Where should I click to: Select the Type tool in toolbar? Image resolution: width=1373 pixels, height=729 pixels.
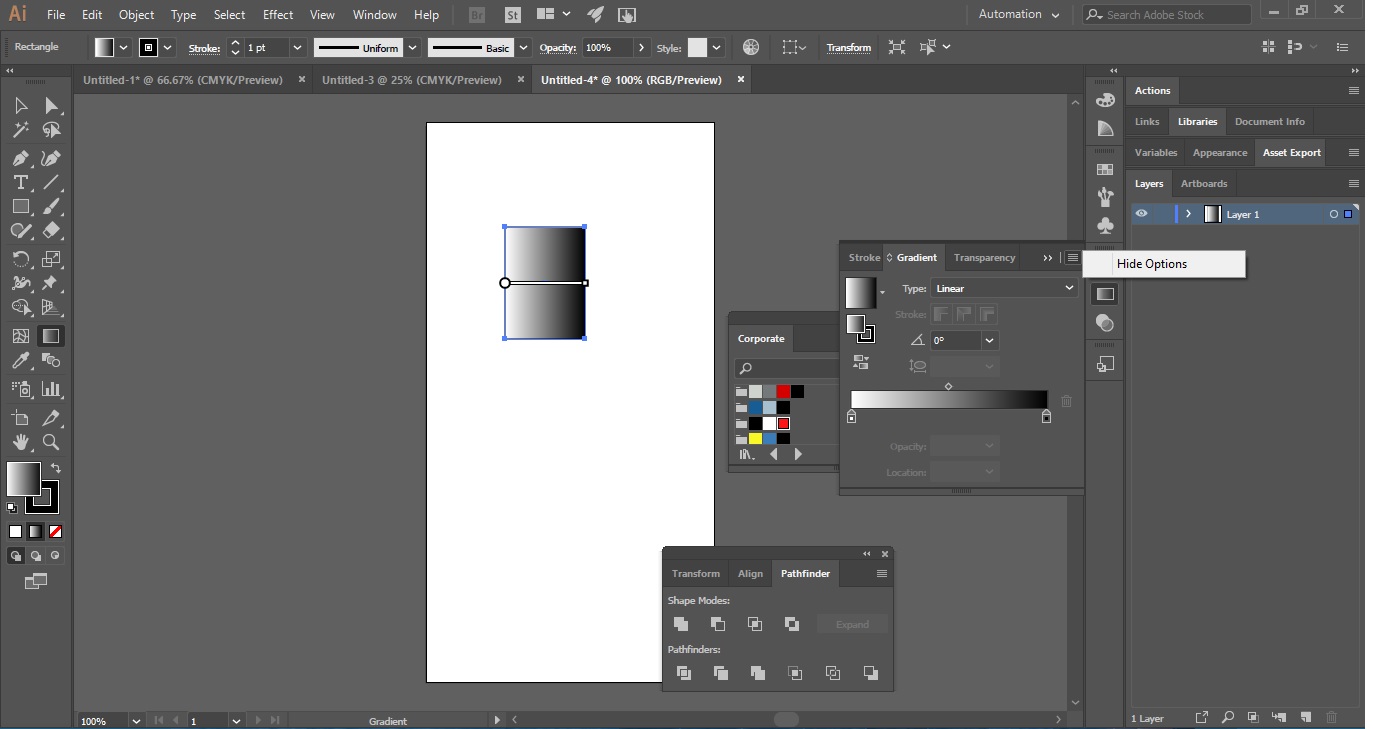click(x=20, y=183)
